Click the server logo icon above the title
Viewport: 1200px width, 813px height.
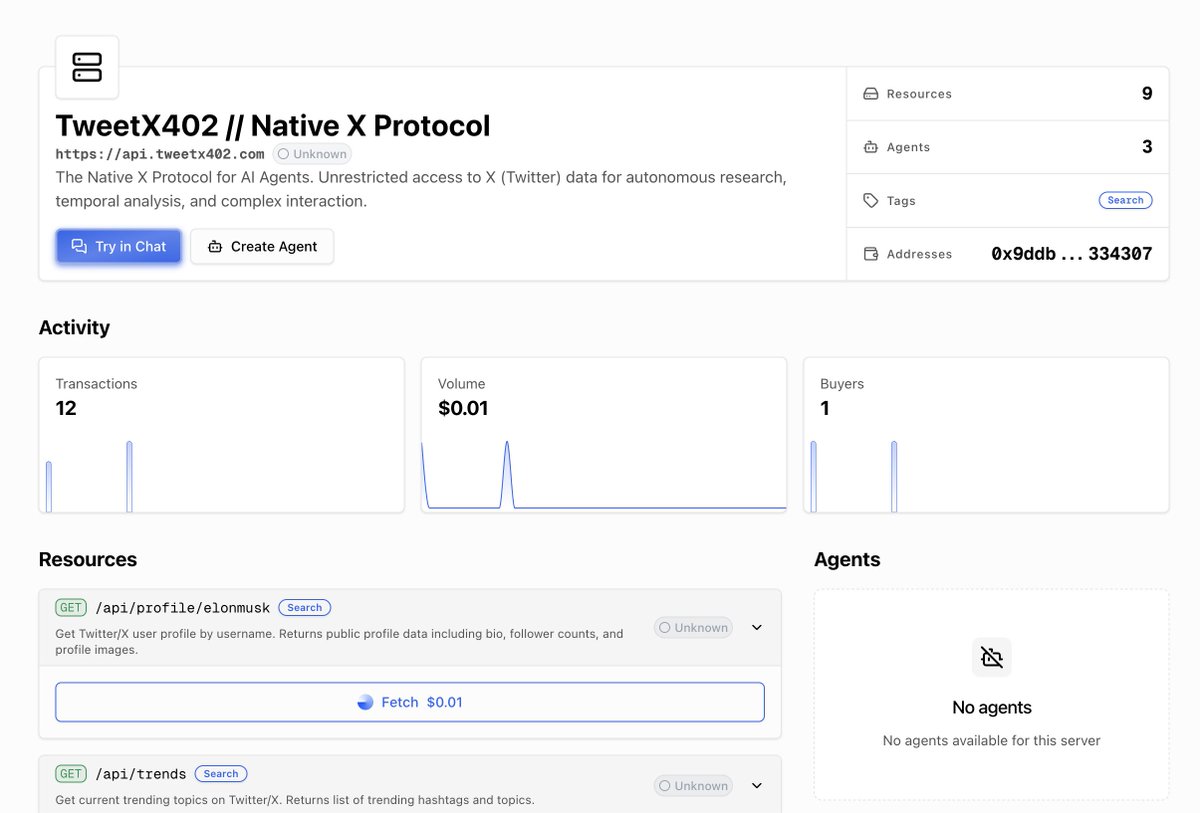click(x=87, y=67)
